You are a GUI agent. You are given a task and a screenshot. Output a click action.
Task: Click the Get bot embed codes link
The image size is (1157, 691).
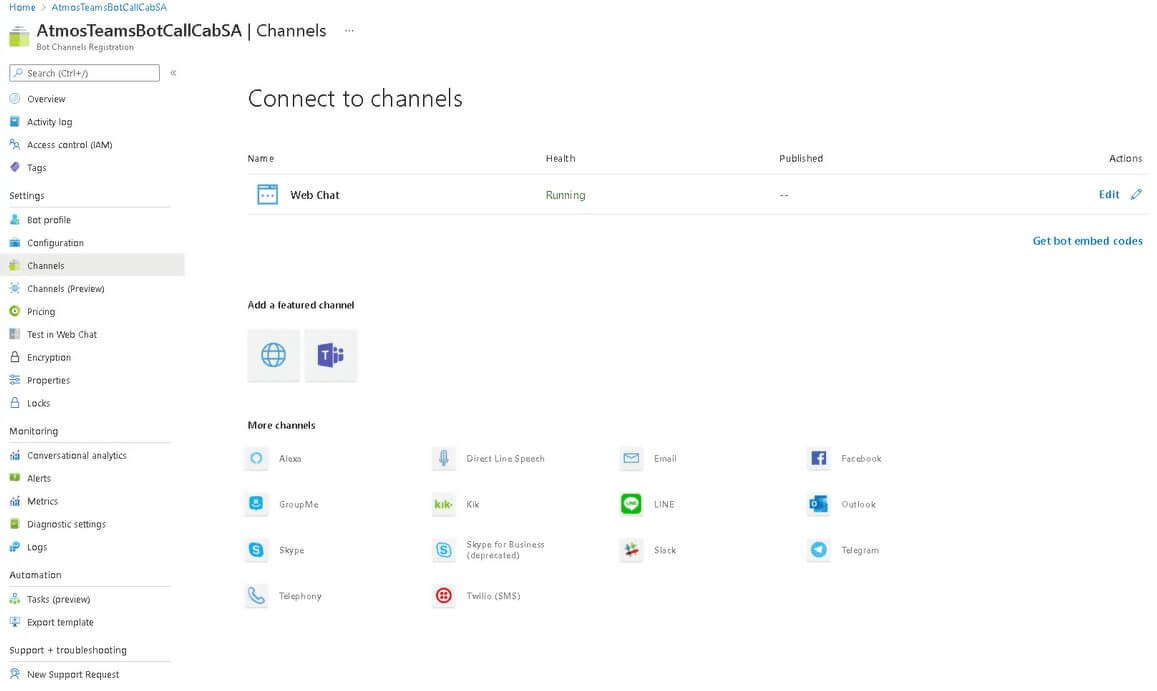[x=1087, y=241]
